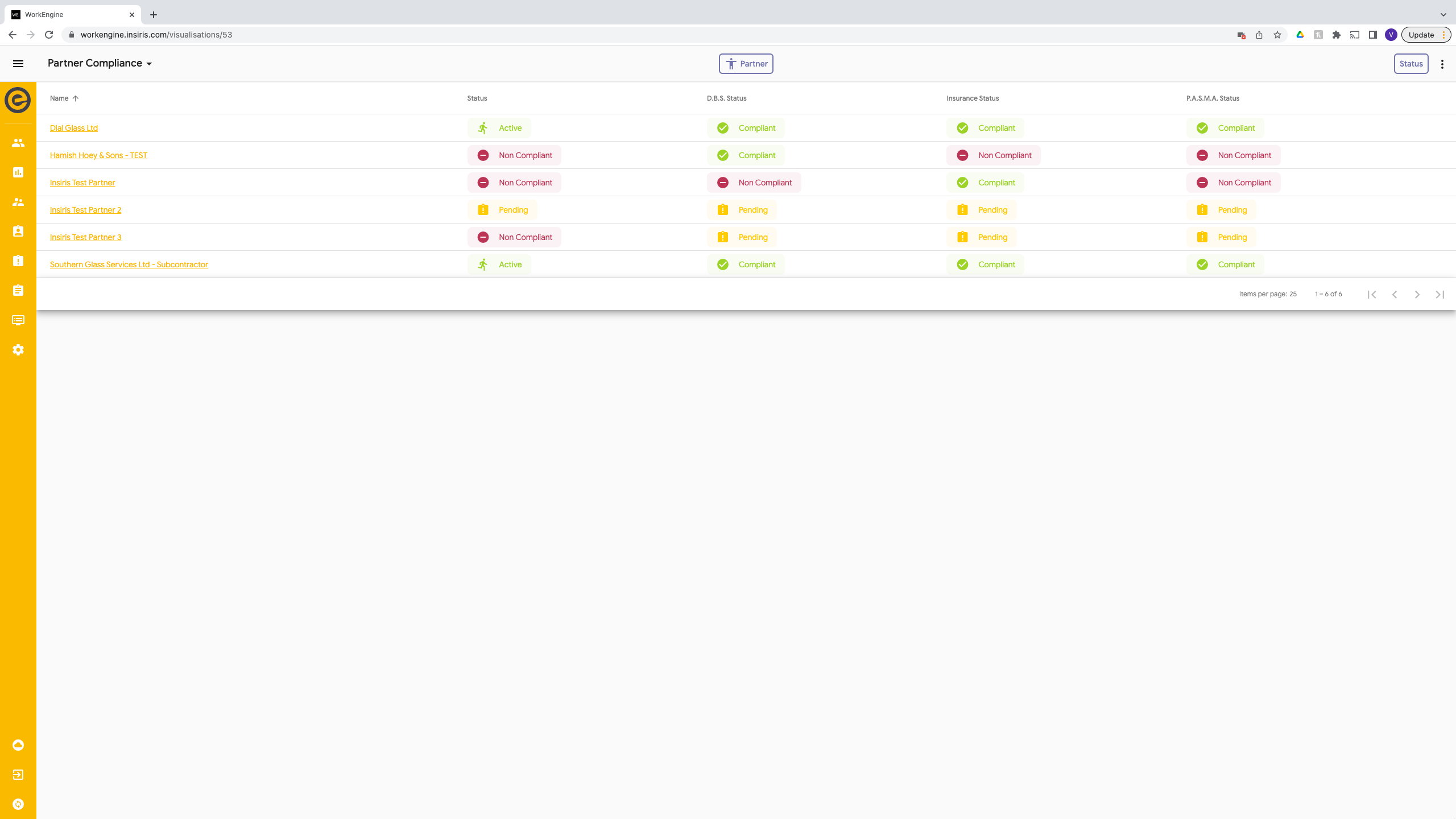Open the list view sidebar icon
The image size is (1456, 819).
tap(18, 320)
